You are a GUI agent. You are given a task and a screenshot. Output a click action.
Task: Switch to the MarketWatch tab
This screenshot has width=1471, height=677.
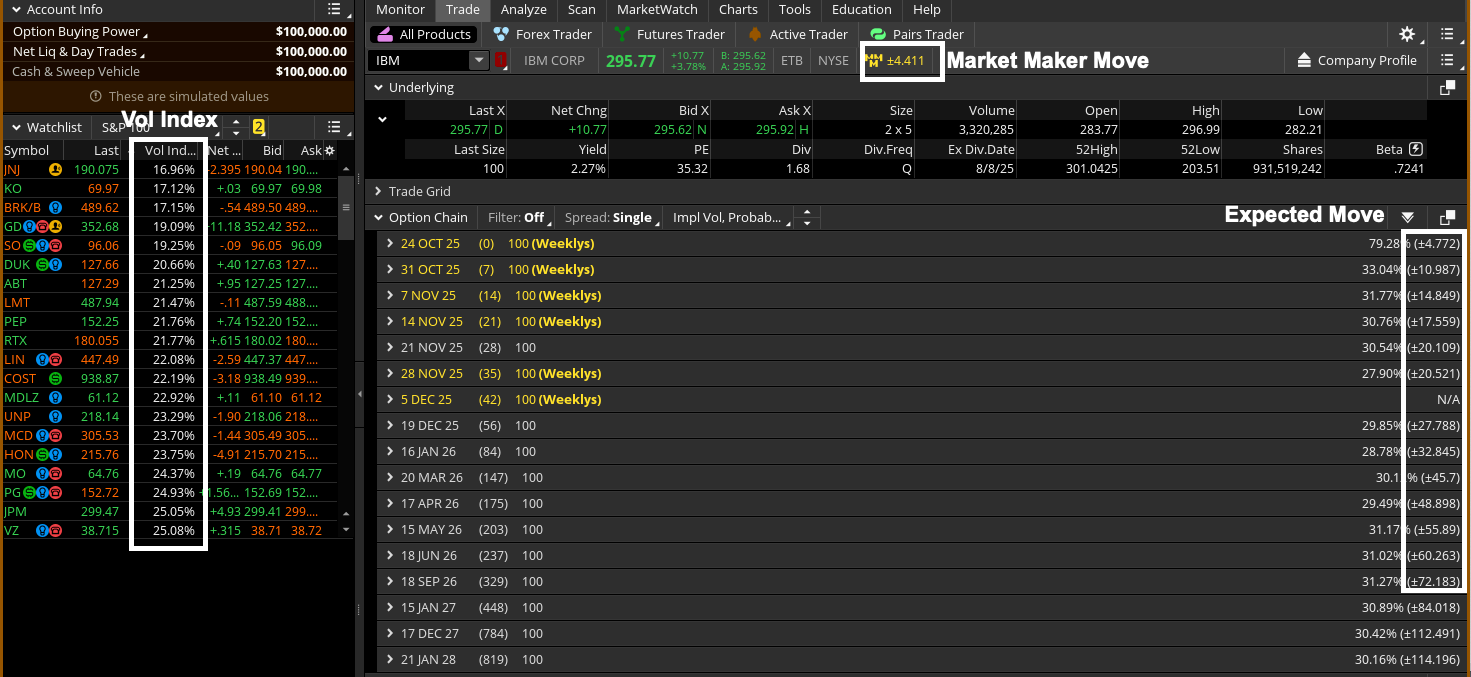click(x=657, y=9)
